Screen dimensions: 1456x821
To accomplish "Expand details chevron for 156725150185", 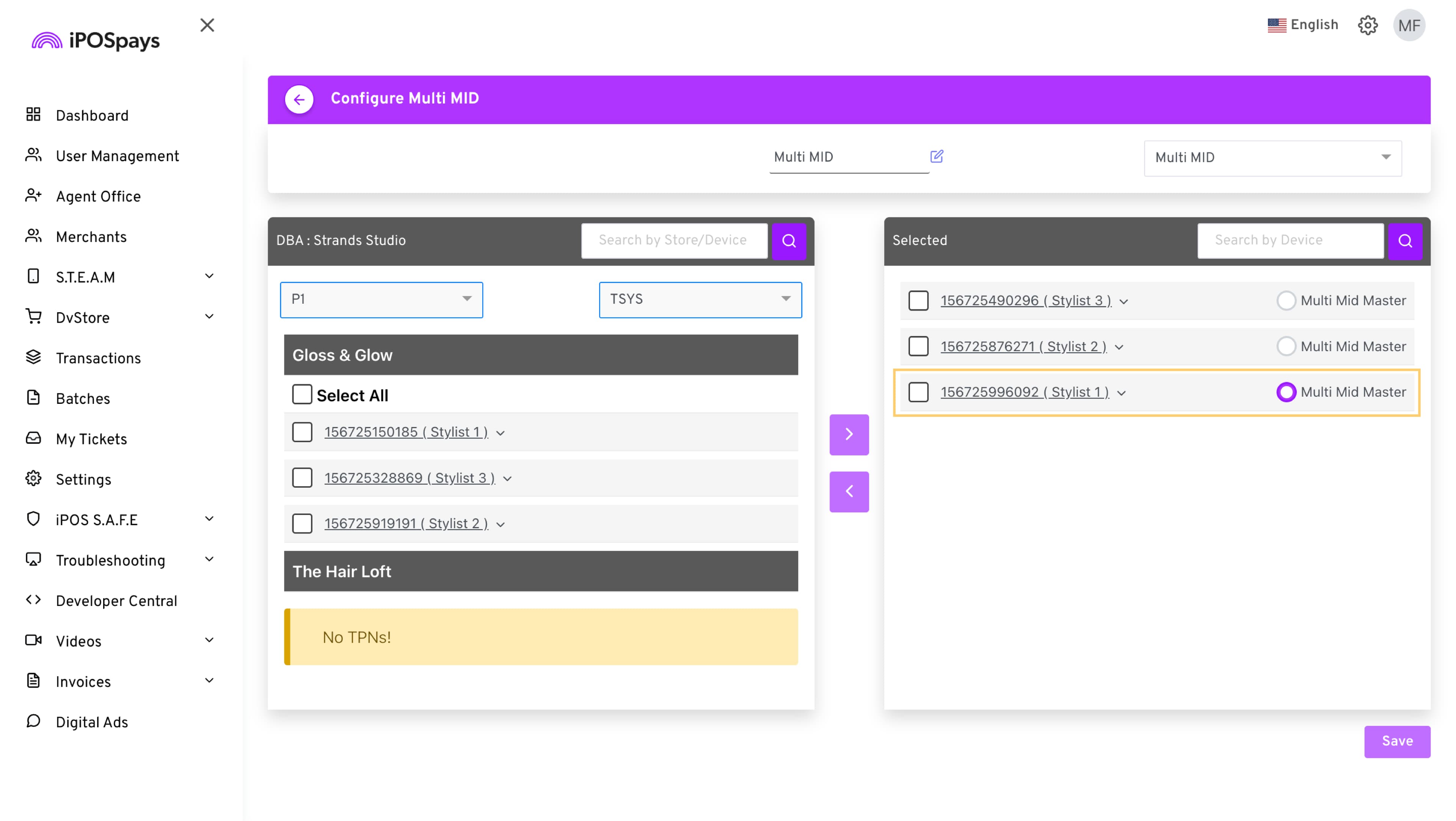I will tap(500, 433).
